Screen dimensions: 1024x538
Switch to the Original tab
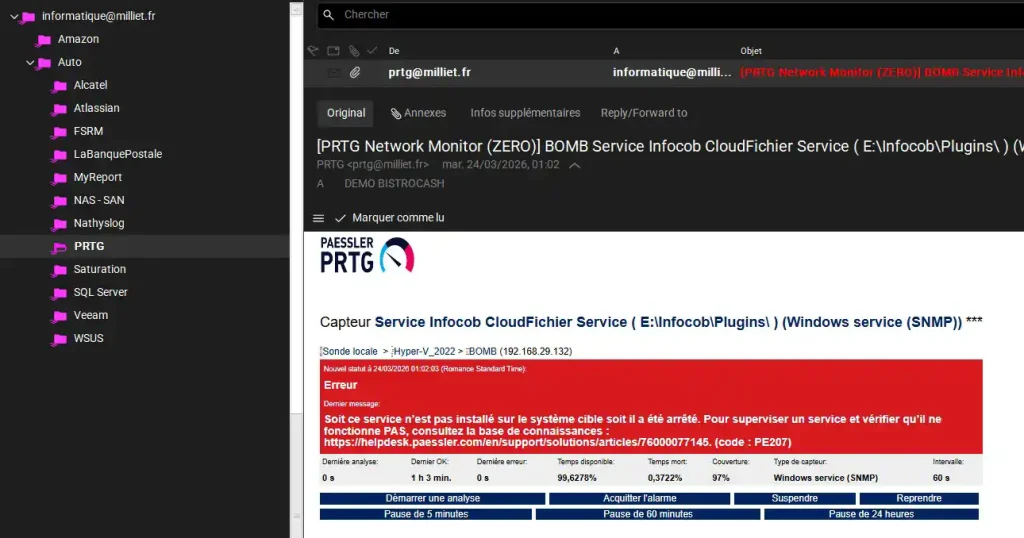tap(345, 113)
